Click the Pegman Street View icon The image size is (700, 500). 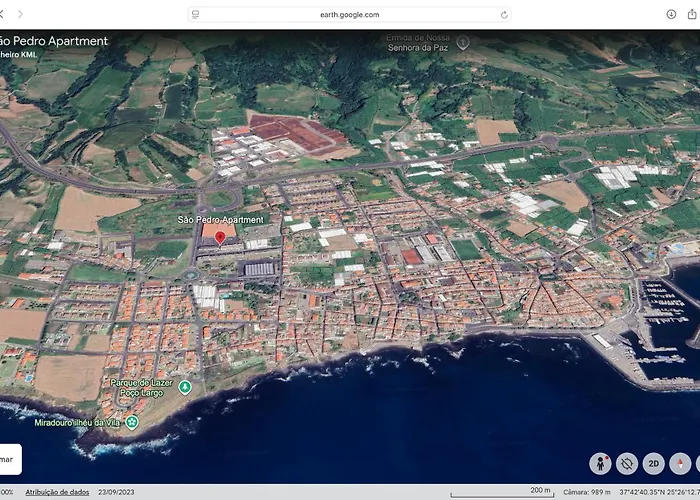[601, 463]
